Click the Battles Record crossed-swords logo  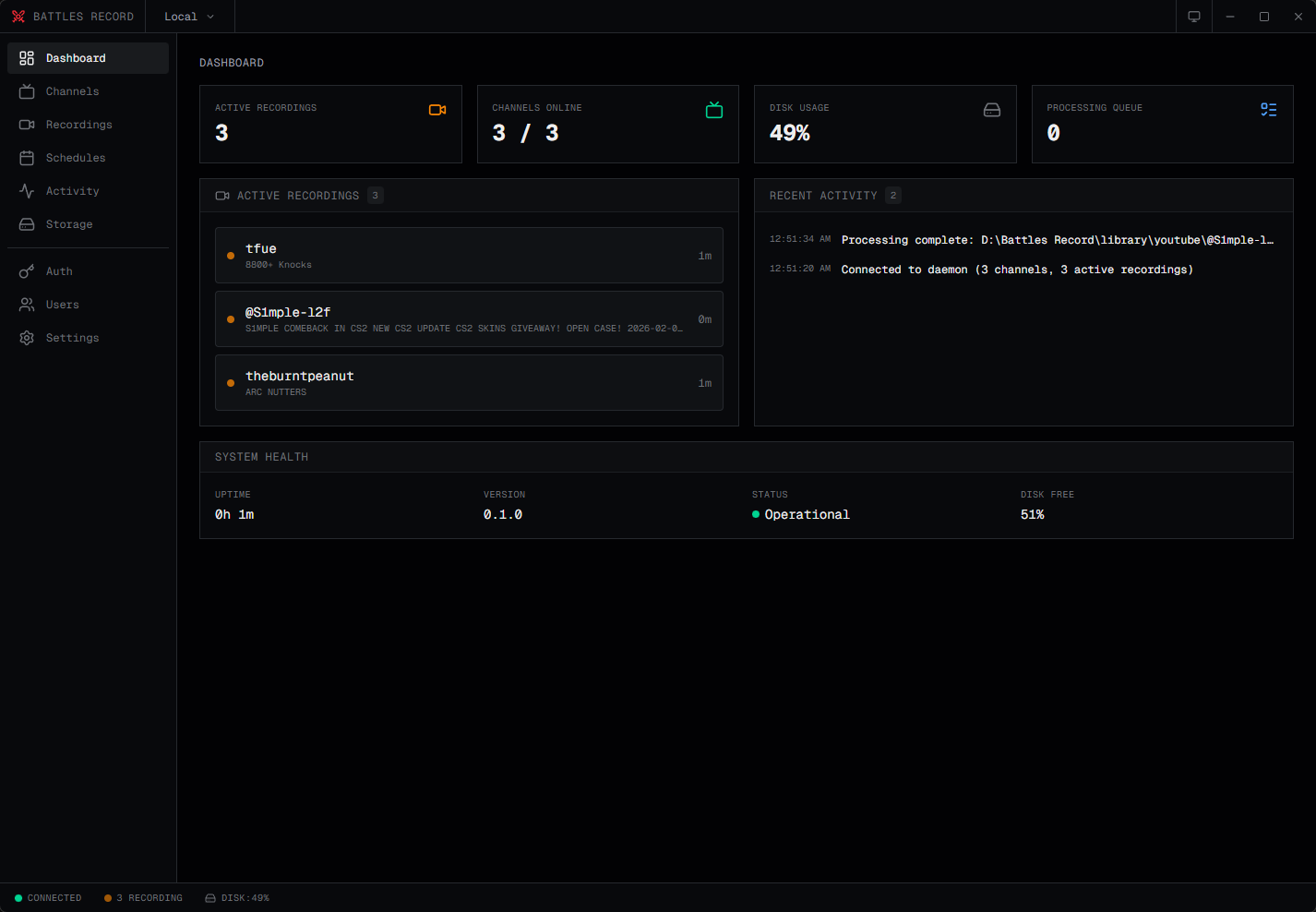pyautogui.click(x=18, y=16)
